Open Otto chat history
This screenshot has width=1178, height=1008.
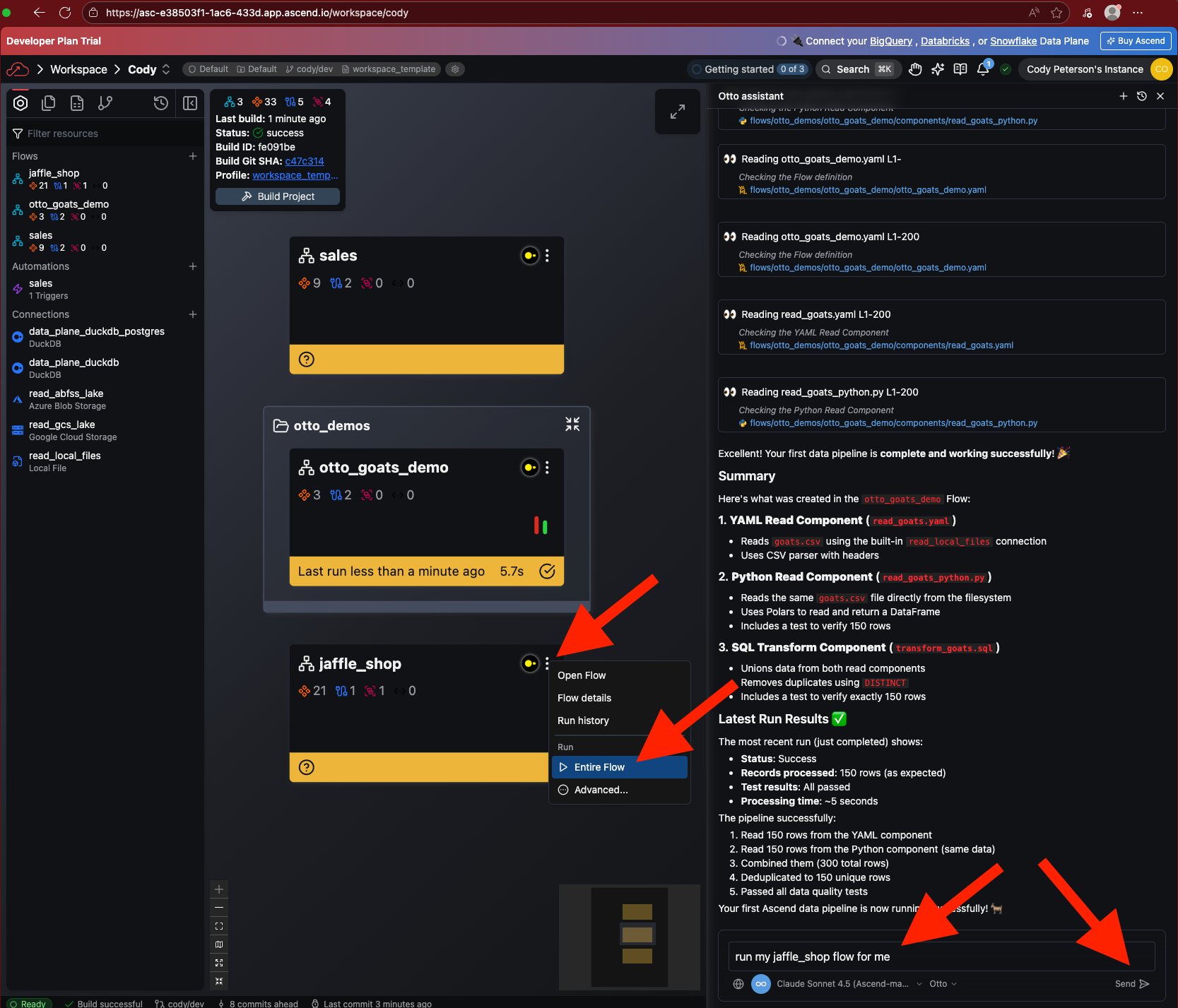(1142, 96)
